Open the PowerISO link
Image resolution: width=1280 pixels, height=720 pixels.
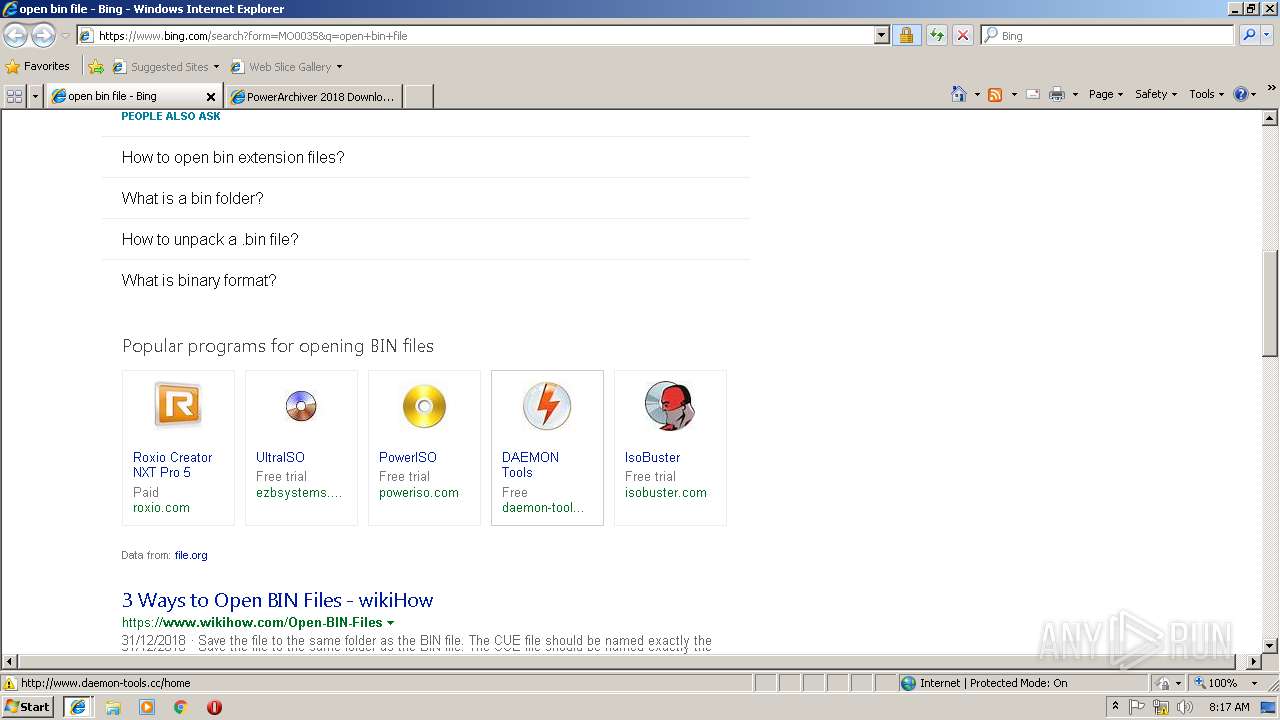click(x=407, y=457)
